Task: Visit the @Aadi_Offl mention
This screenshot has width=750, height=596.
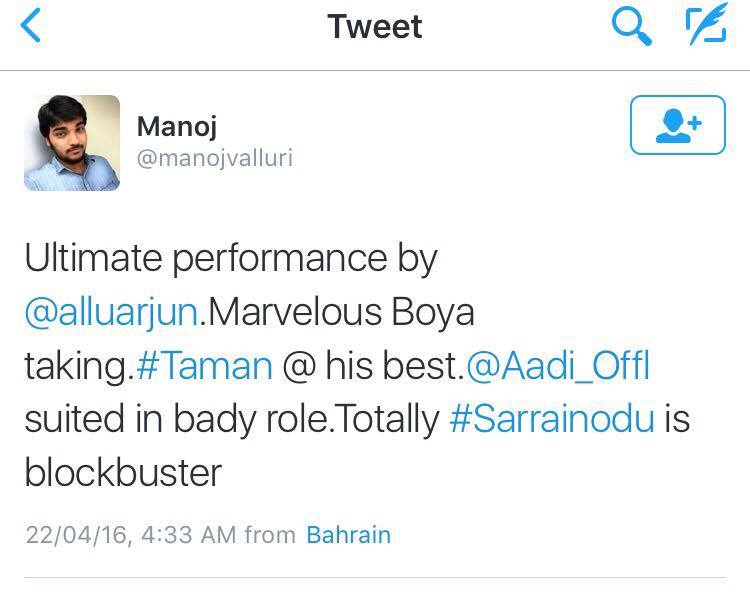Action: tap(557, 365)
